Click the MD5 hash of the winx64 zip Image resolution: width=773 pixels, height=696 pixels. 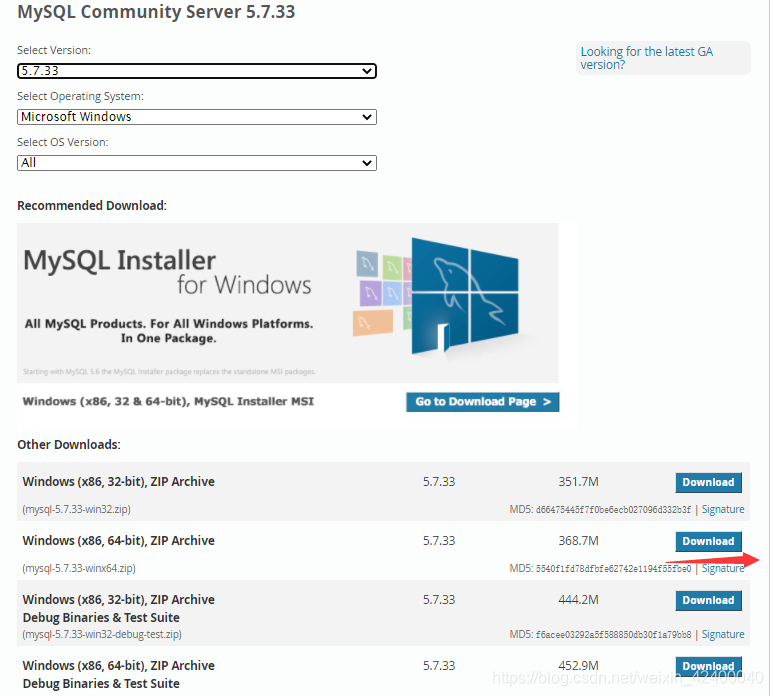click(x=613, y=569)
